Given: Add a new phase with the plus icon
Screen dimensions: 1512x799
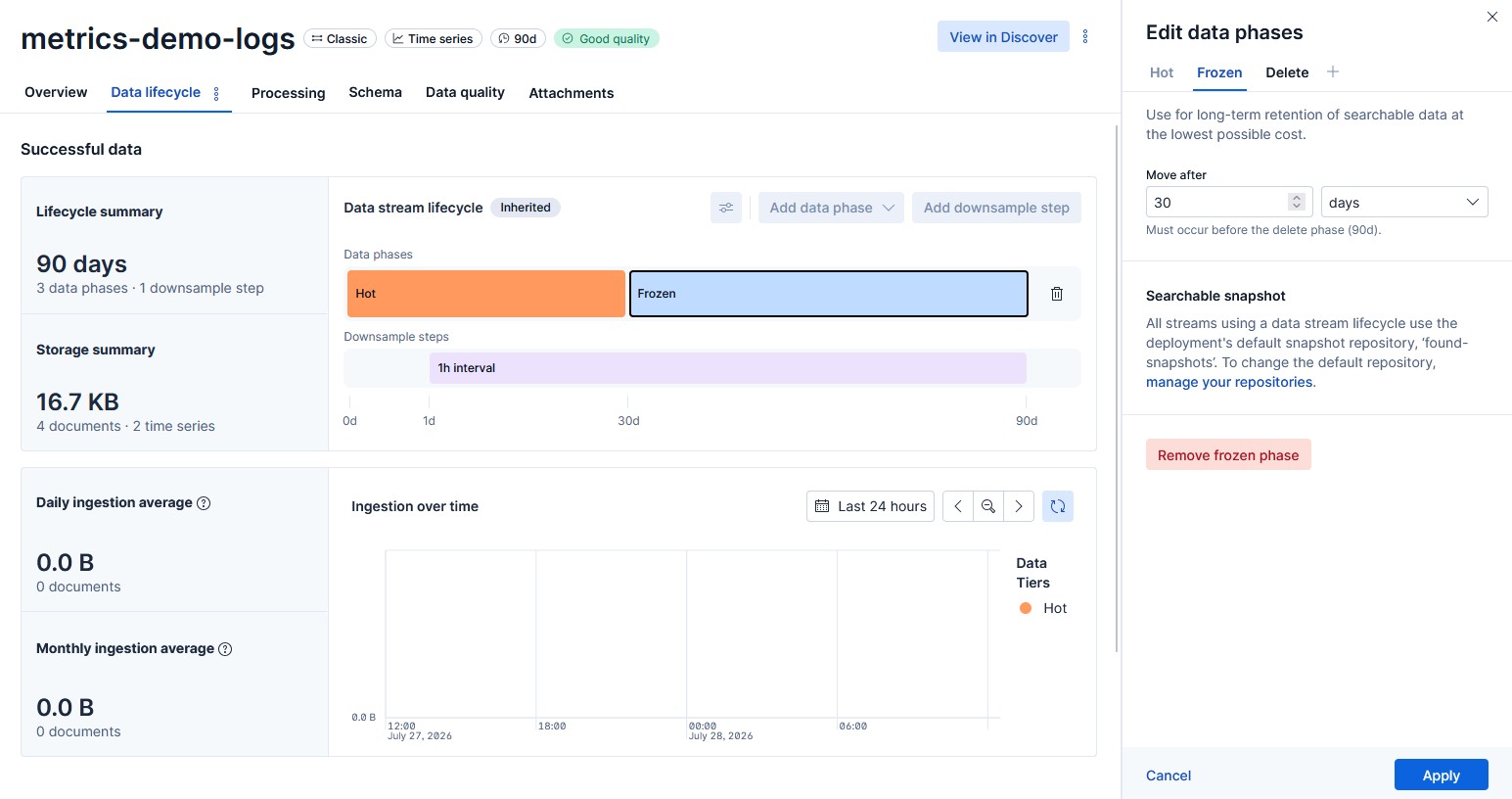Looking at the screenshot, I should click(x=1333, y=71).
